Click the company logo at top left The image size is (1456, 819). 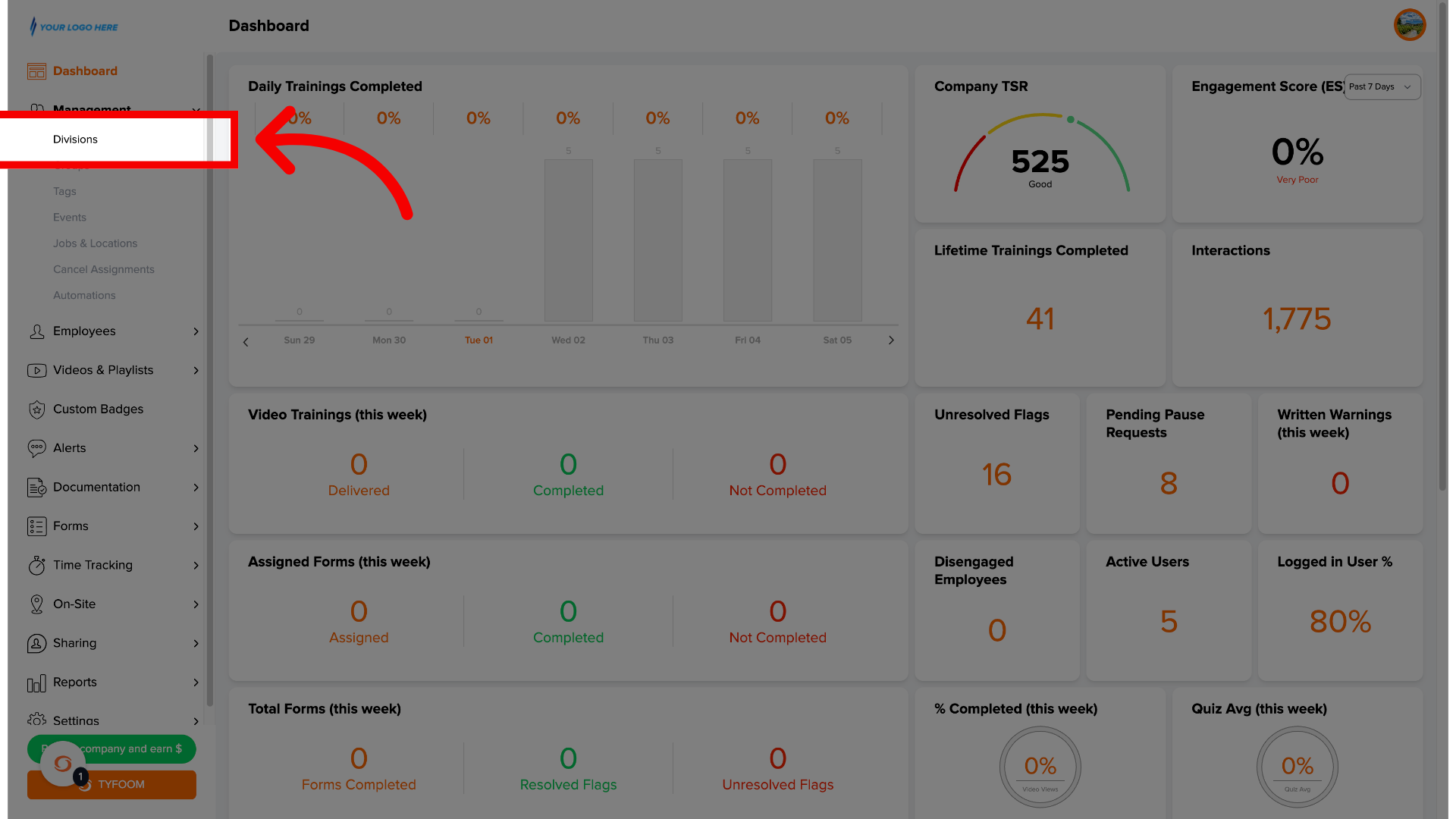74,27
